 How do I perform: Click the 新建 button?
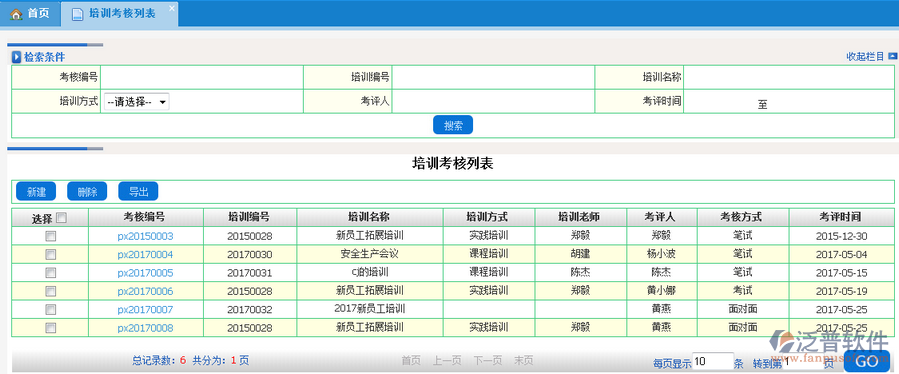pos(36,192)
